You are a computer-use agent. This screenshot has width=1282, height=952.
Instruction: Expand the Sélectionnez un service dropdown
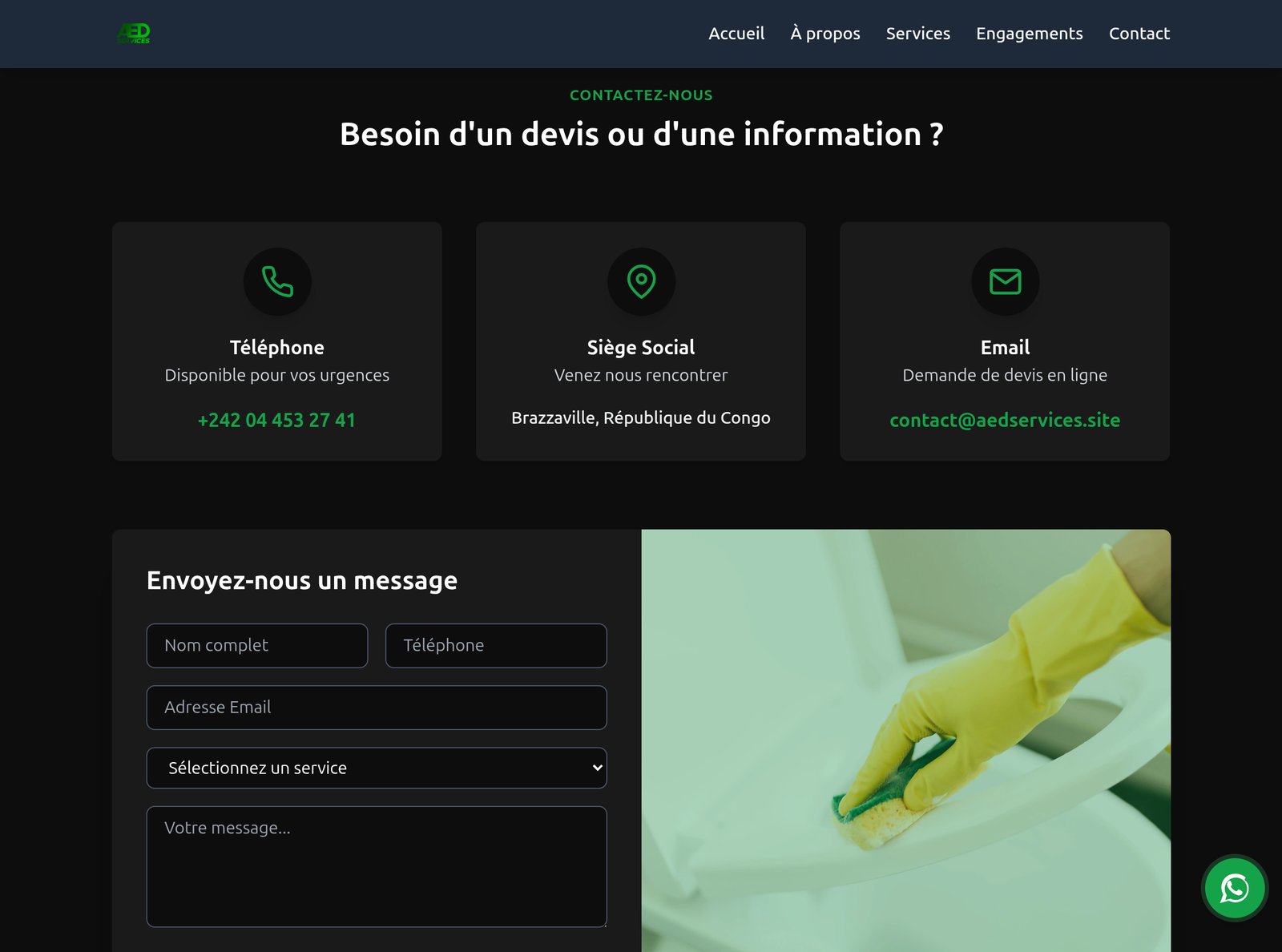tap(377, 768)
